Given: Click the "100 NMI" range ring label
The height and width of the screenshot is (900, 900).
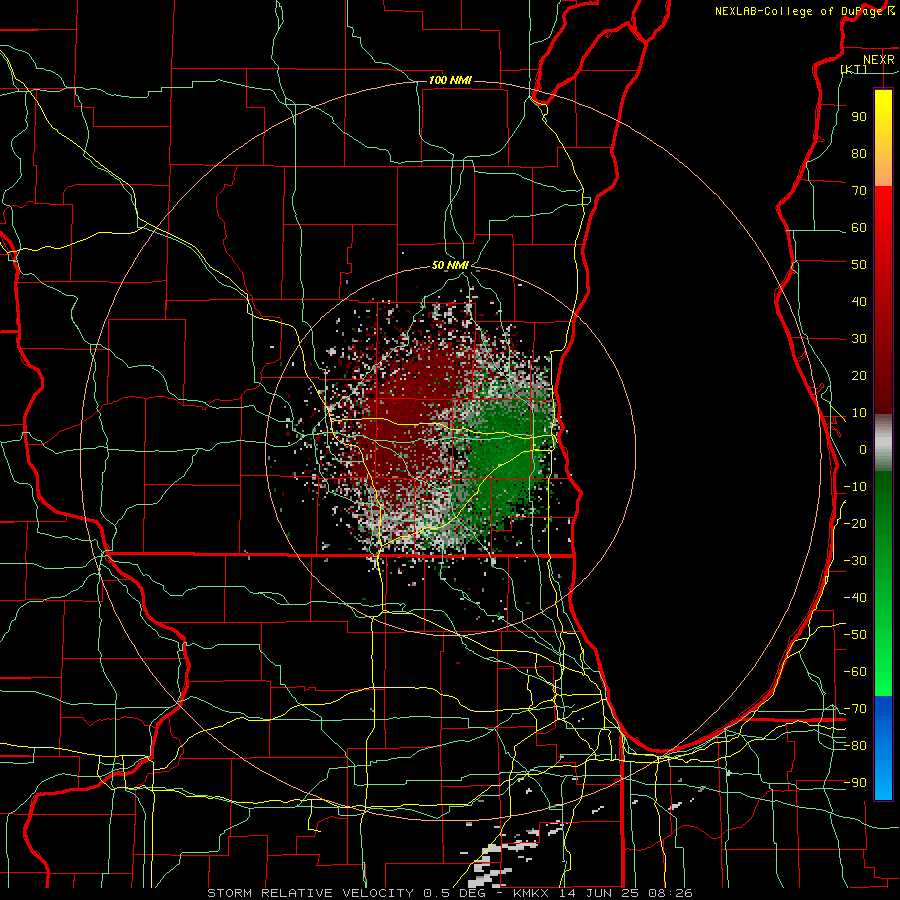Looking at the screenshot, I should tap(450, 80).
